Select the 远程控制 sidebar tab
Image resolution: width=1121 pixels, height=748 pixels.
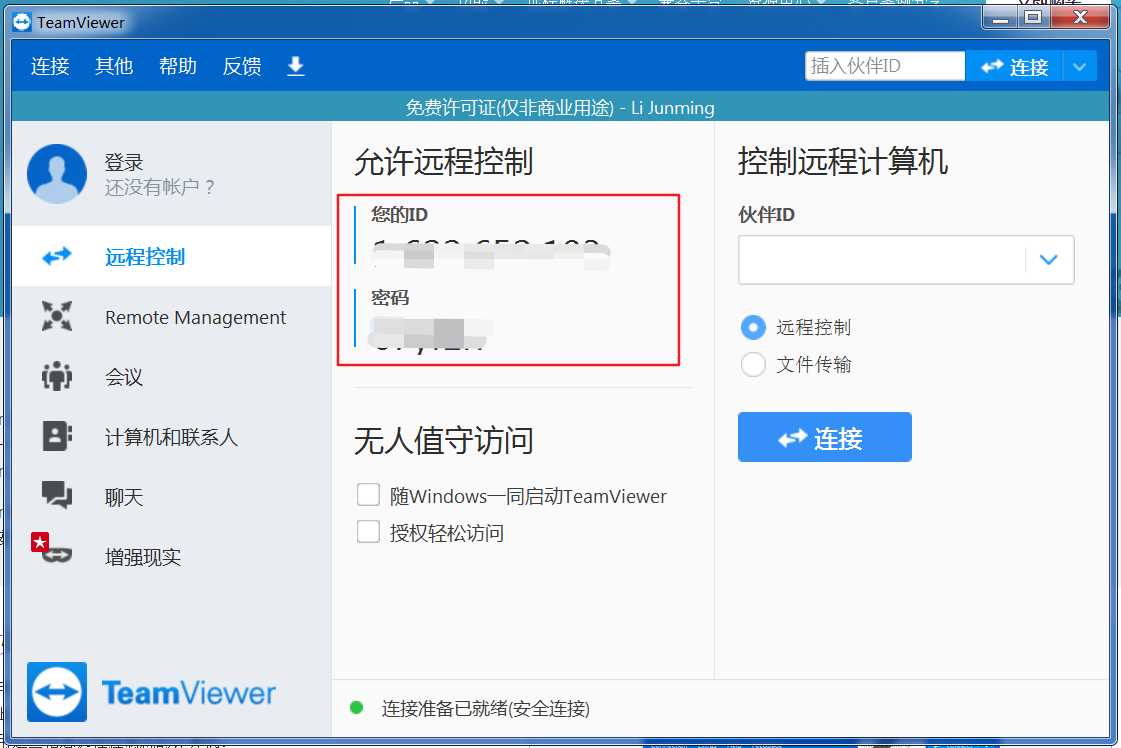[x=172, y=256]
